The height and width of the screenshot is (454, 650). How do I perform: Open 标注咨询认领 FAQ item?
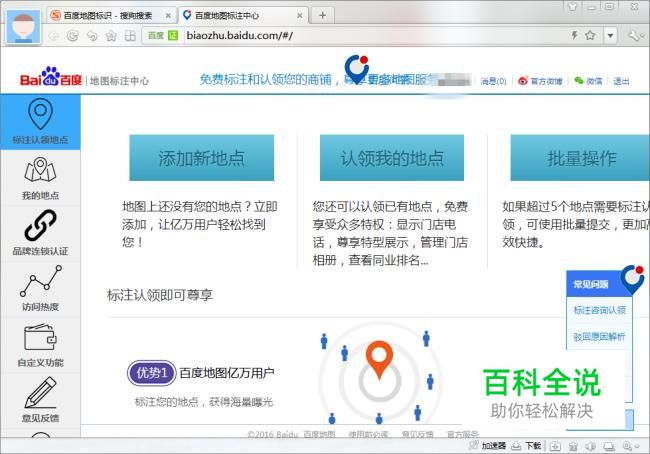599,310
